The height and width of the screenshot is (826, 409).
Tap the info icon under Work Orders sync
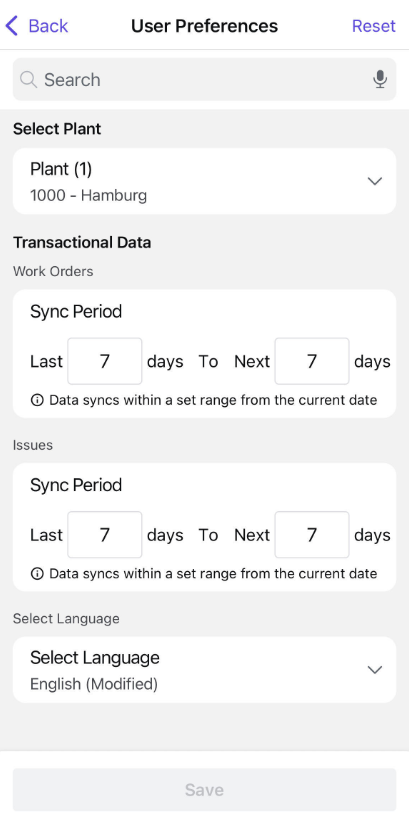click(x=37, y=400)
